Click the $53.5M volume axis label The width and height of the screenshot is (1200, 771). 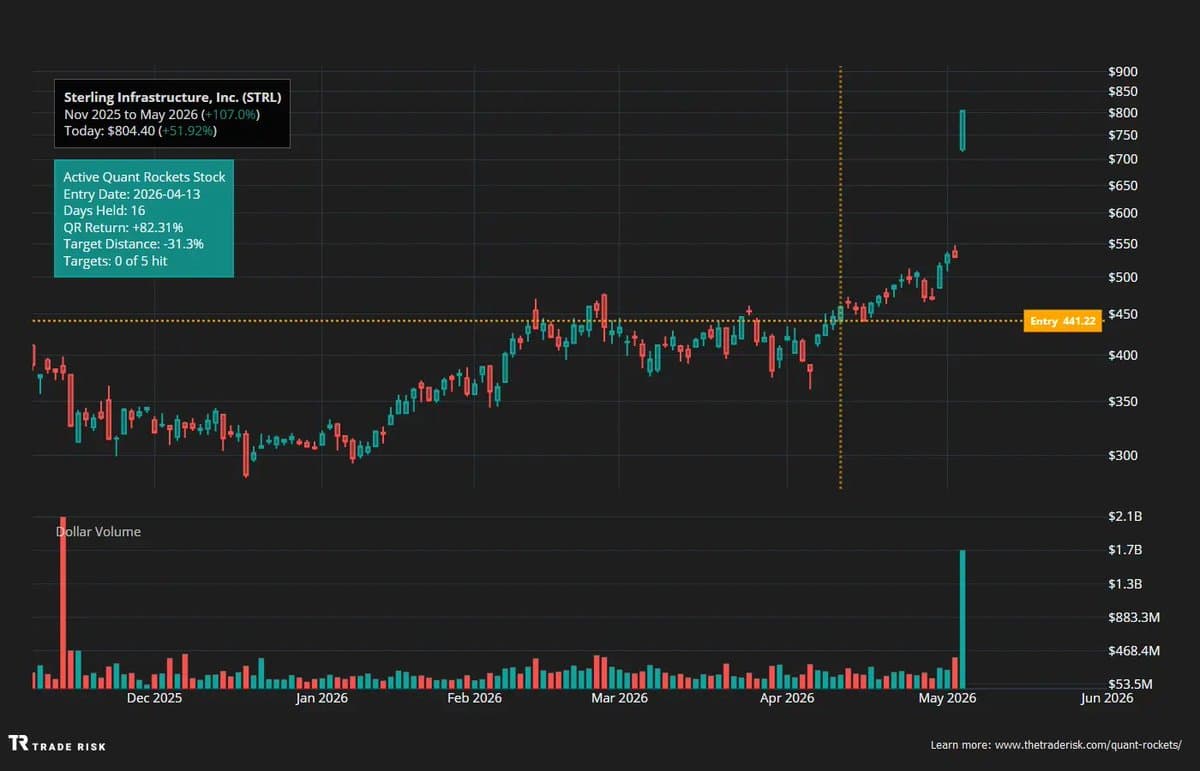pyautogui.click(x=1131, y=685)
